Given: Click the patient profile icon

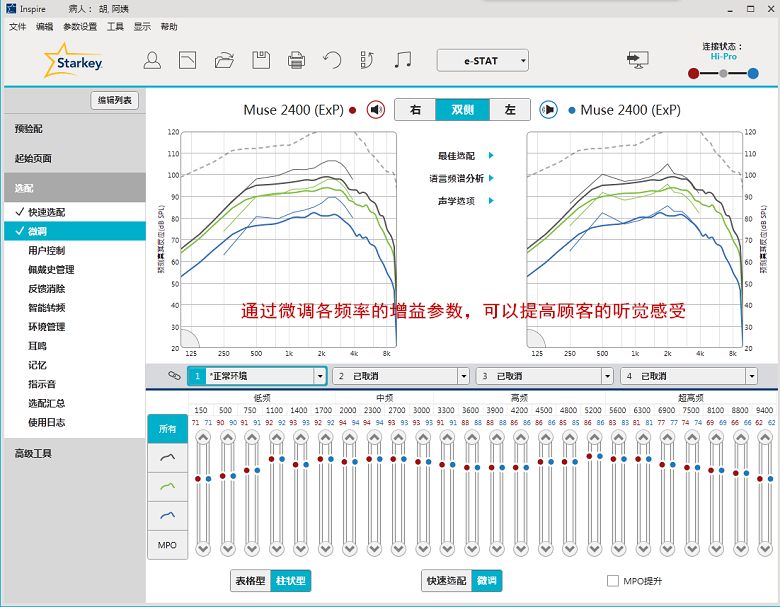Looking at the screenshot, I should 152,61.
